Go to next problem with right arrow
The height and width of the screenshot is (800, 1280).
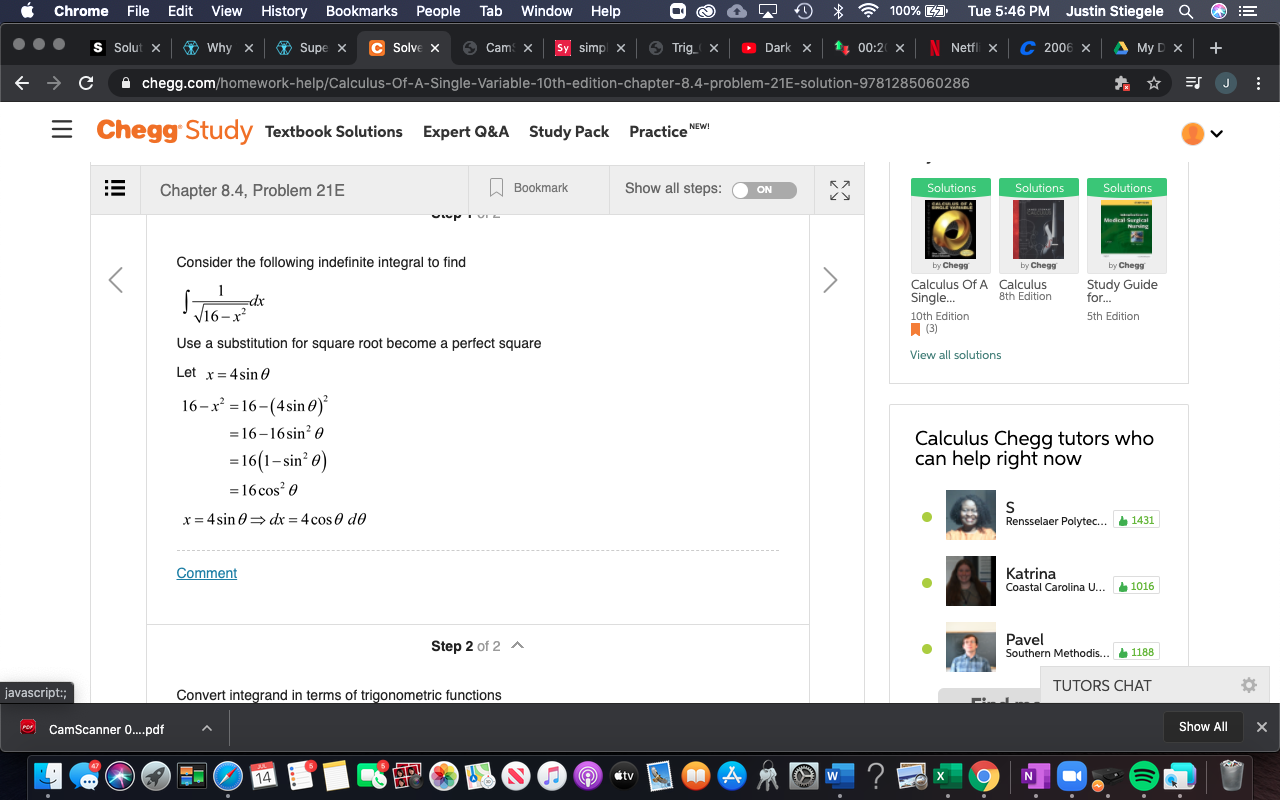point(830,280)
